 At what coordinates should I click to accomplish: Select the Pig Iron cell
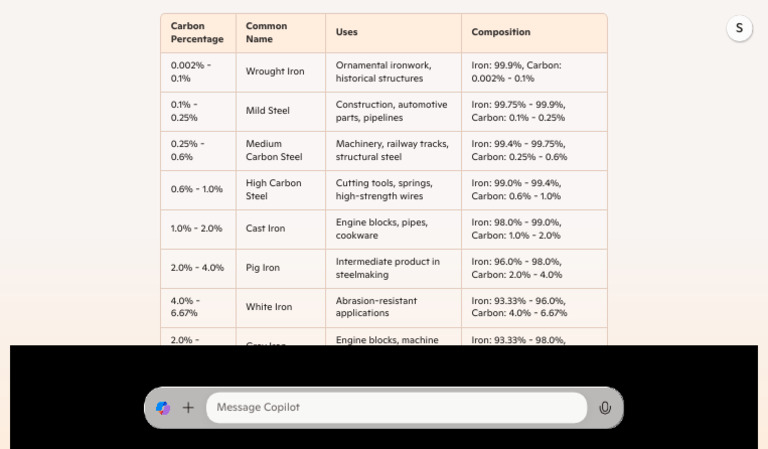point(263,268)
